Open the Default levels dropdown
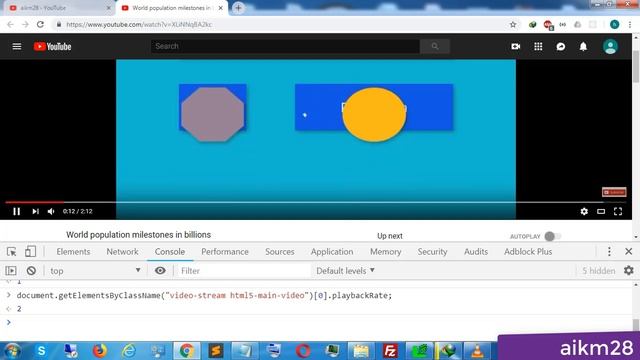The image size is (640, 360). 345,271
